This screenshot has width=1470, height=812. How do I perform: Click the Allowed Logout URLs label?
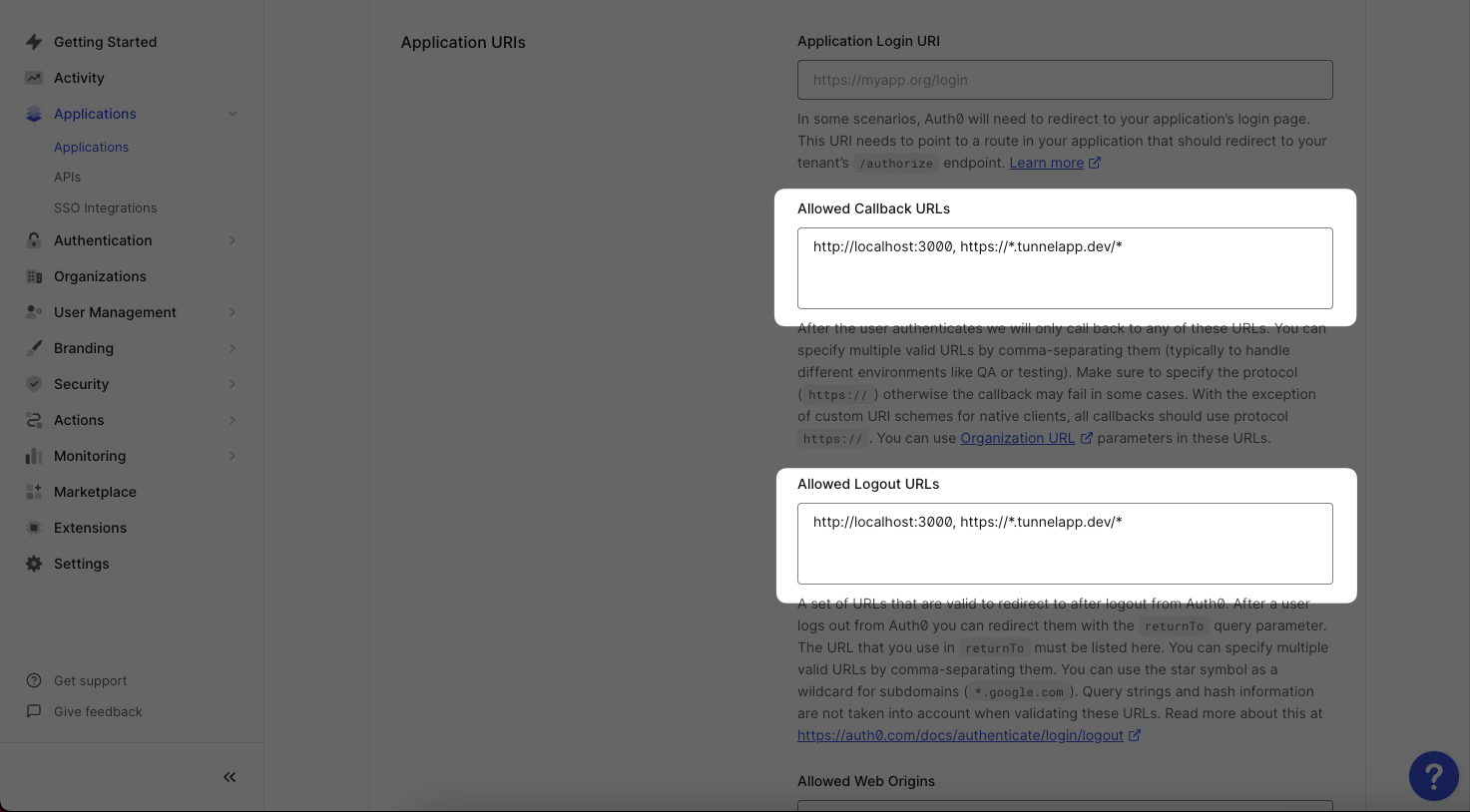click(x=868, y=484)
